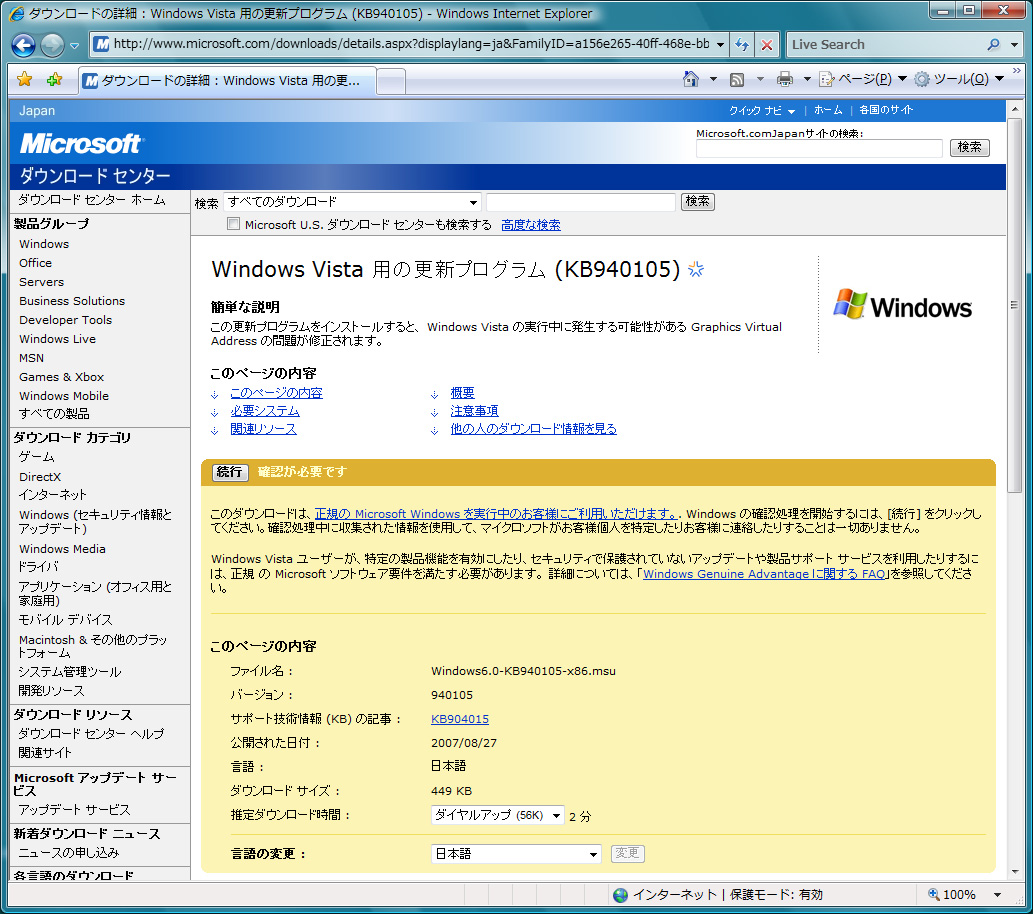Click the Windows logo image

[x=902, y=306]
